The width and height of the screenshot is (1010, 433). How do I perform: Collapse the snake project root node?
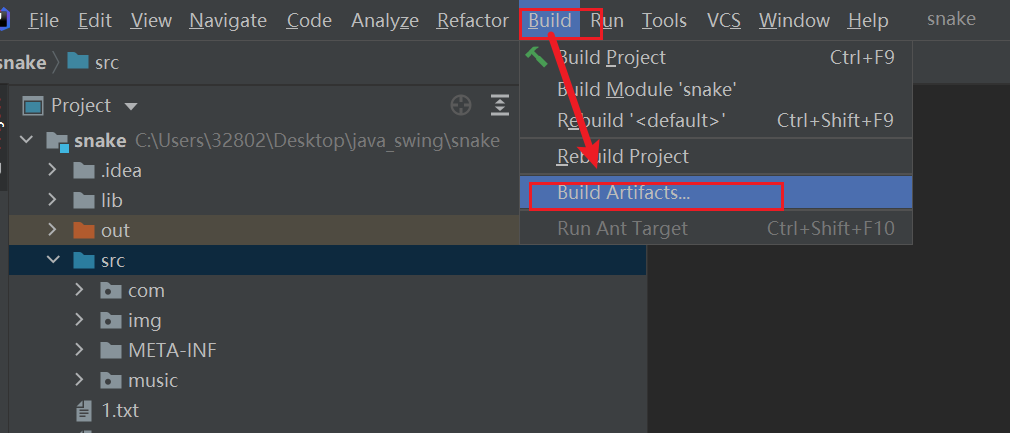click(x=27, y=140)
